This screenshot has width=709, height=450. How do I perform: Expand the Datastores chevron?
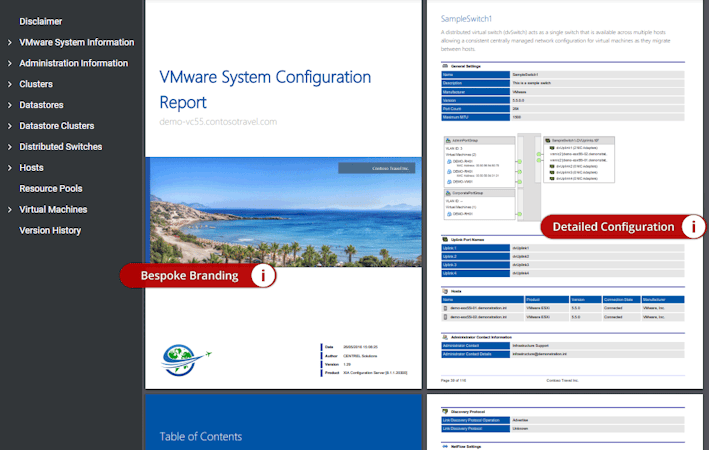tap(9, 105)
